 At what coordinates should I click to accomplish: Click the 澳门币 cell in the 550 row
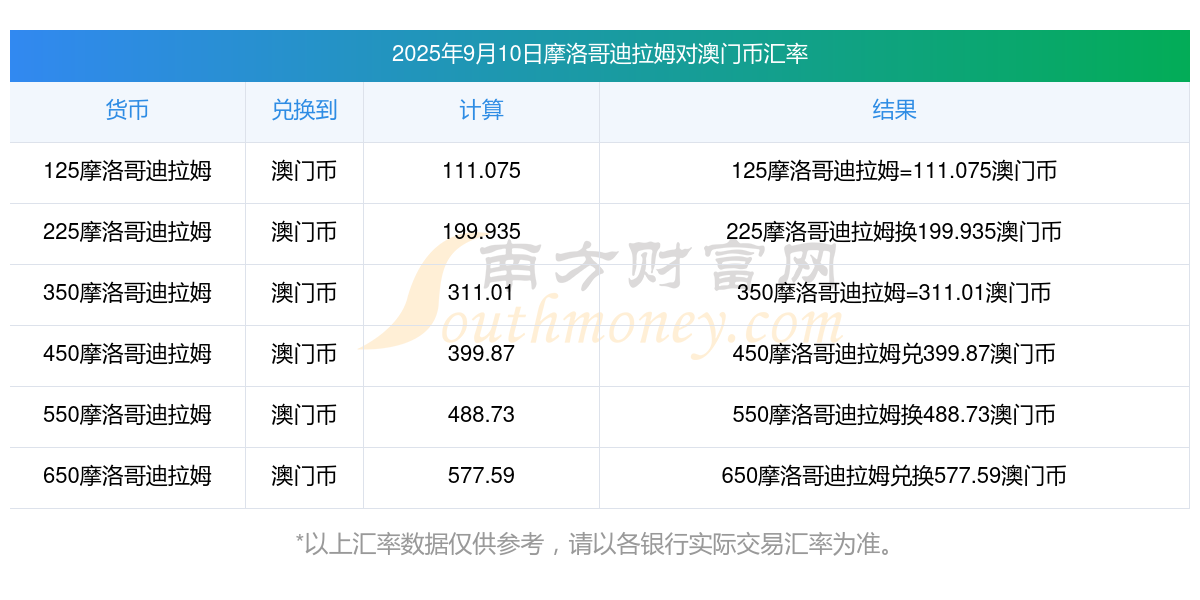tap(304, 415)
